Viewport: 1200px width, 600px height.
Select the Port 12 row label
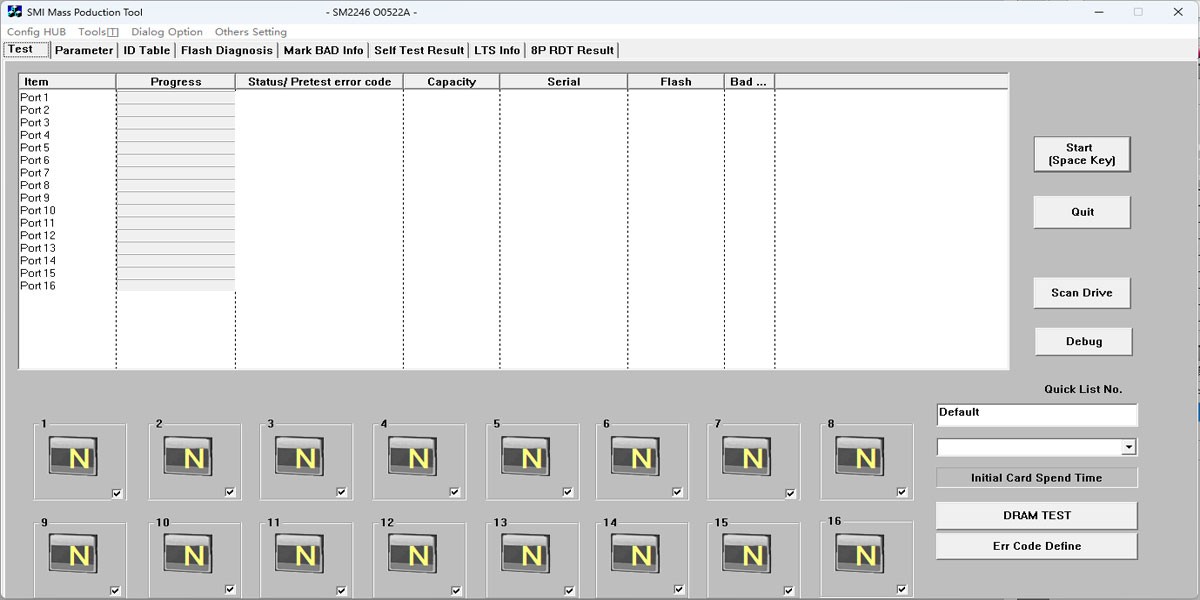click(x=38, y=235)
